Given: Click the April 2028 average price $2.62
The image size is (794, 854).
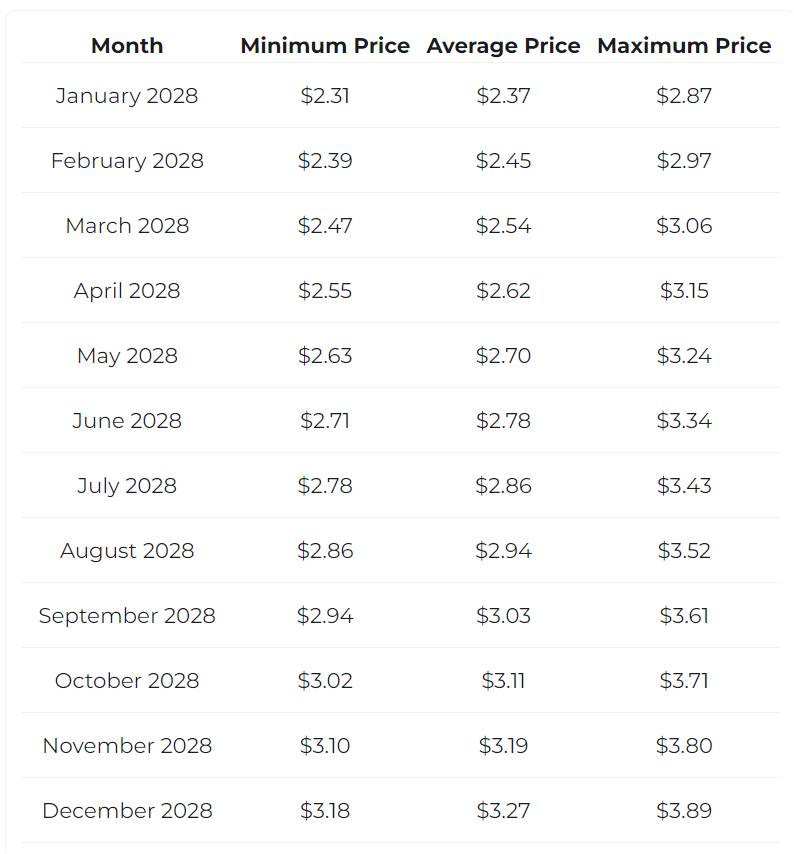Looking at the screenshot, I should (x=503, y=291).
